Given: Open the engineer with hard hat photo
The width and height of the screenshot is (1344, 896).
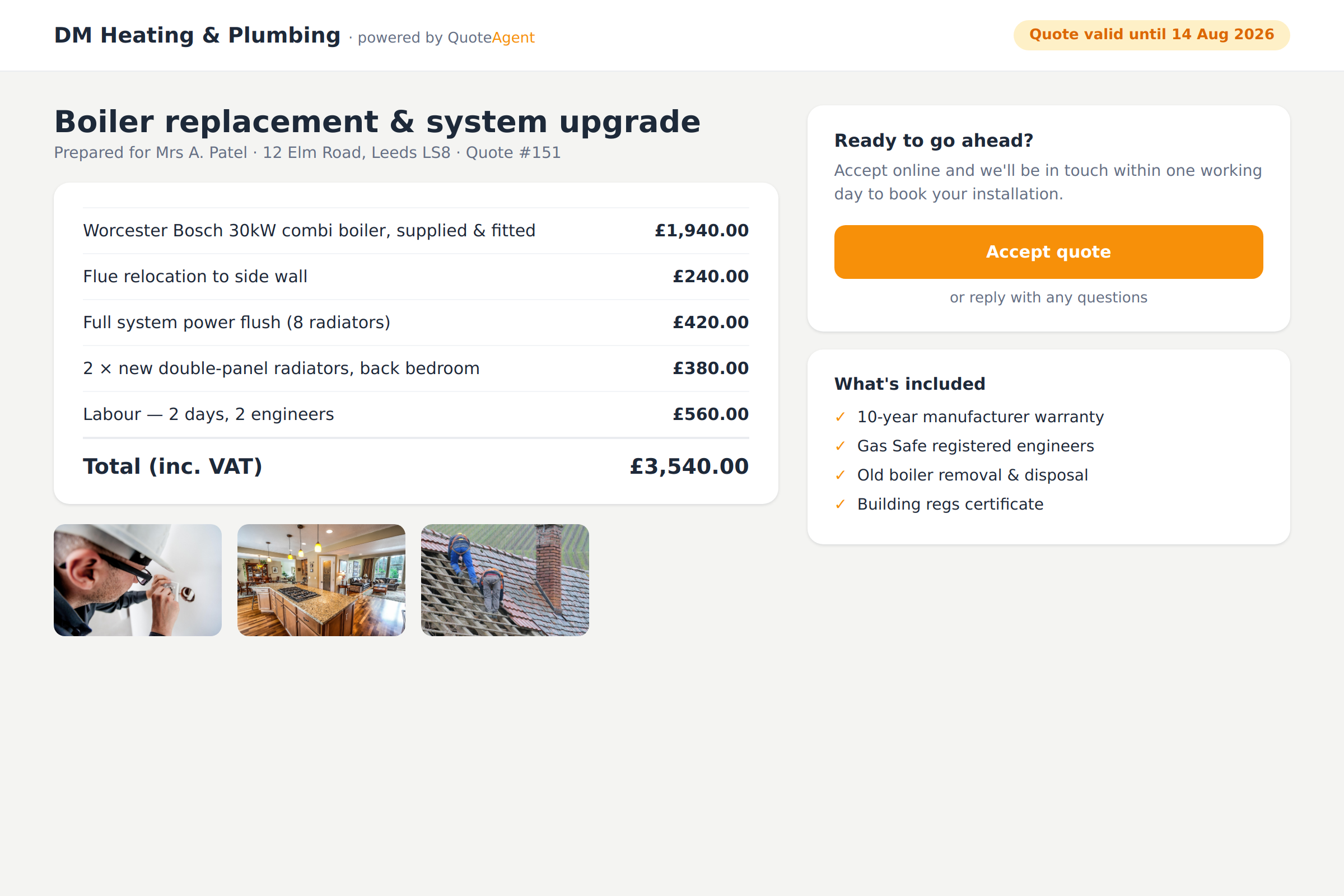Looking at the screenshot, I should (138, 580).
